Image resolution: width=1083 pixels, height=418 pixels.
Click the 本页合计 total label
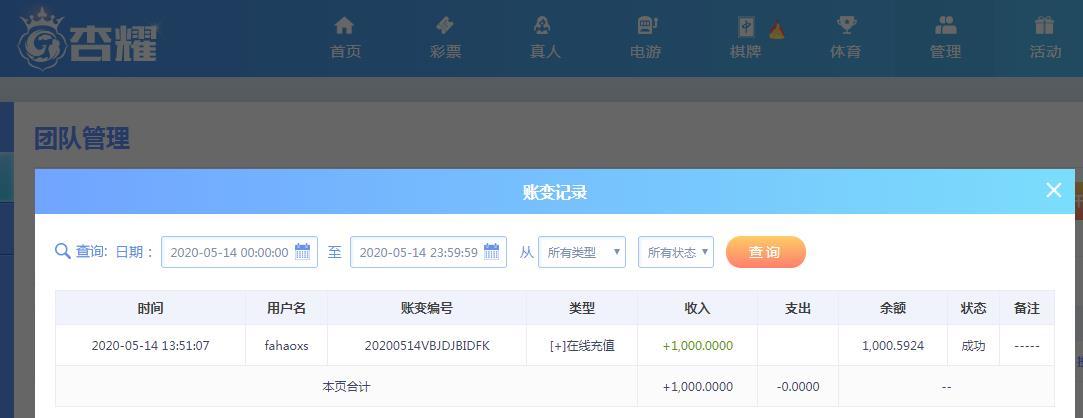(346, 387)
